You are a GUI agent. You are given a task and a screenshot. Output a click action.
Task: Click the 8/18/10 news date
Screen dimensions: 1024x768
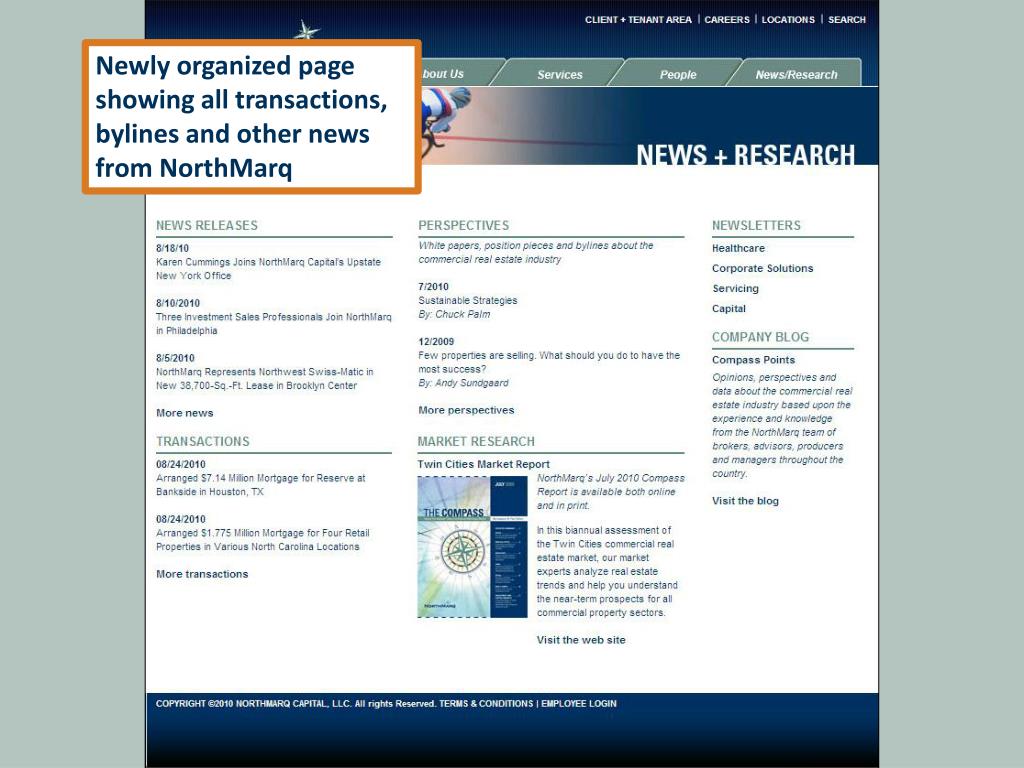pos(172,248)
